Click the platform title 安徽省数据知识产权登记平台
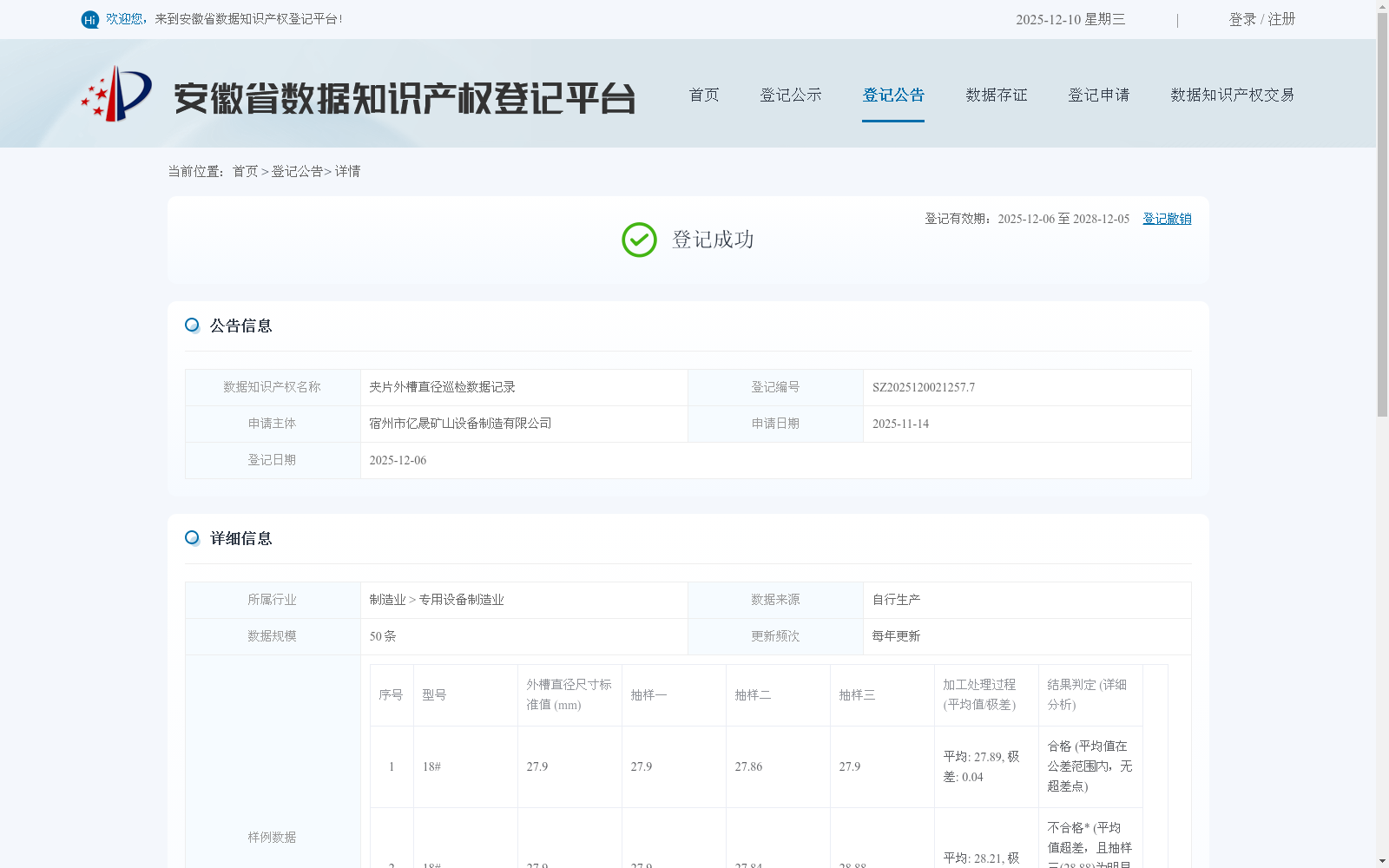The height and width of the screenshot is (868, 1389). (405, 98)
